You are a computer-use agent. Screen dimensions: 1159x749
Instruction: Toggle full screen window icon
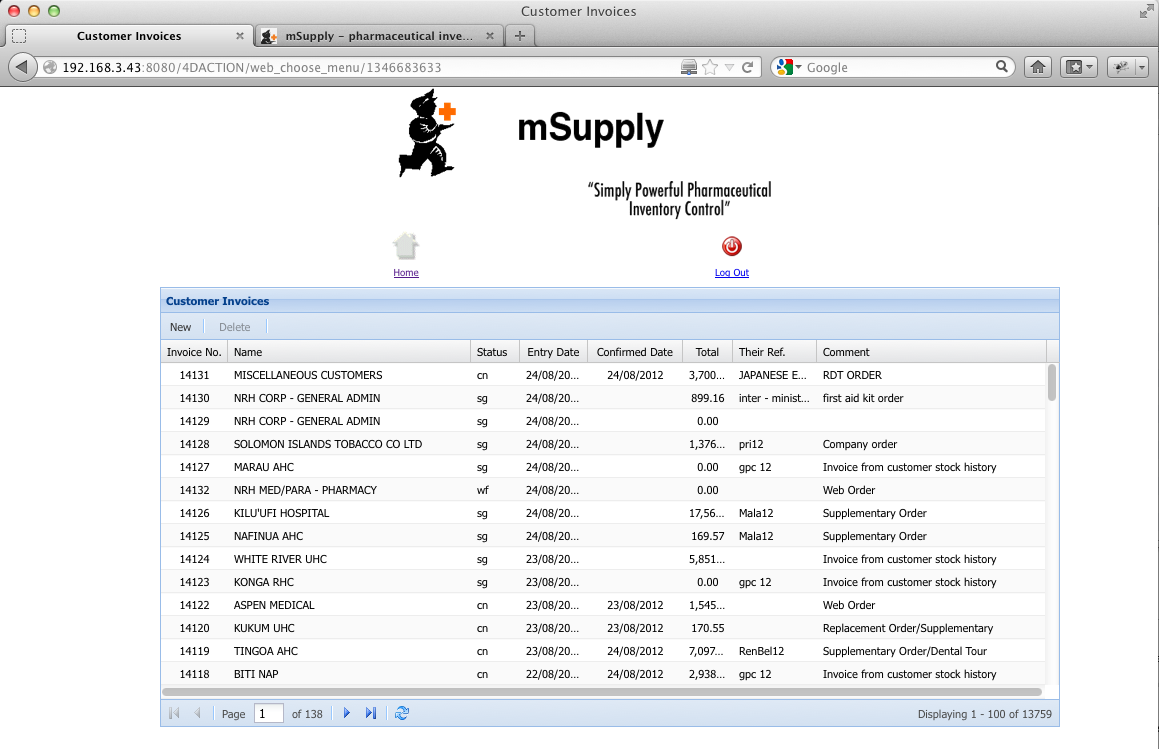point(1146,10)
